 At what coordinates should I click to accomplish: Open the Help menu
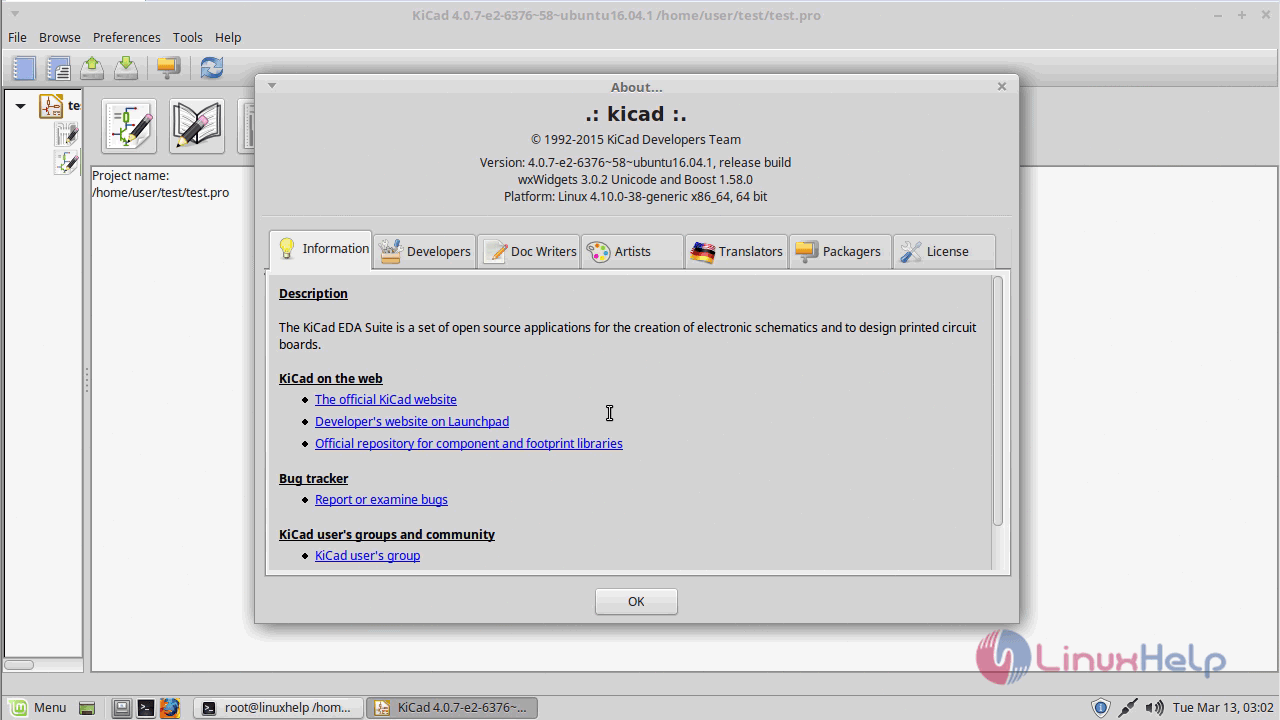(228, 37)
